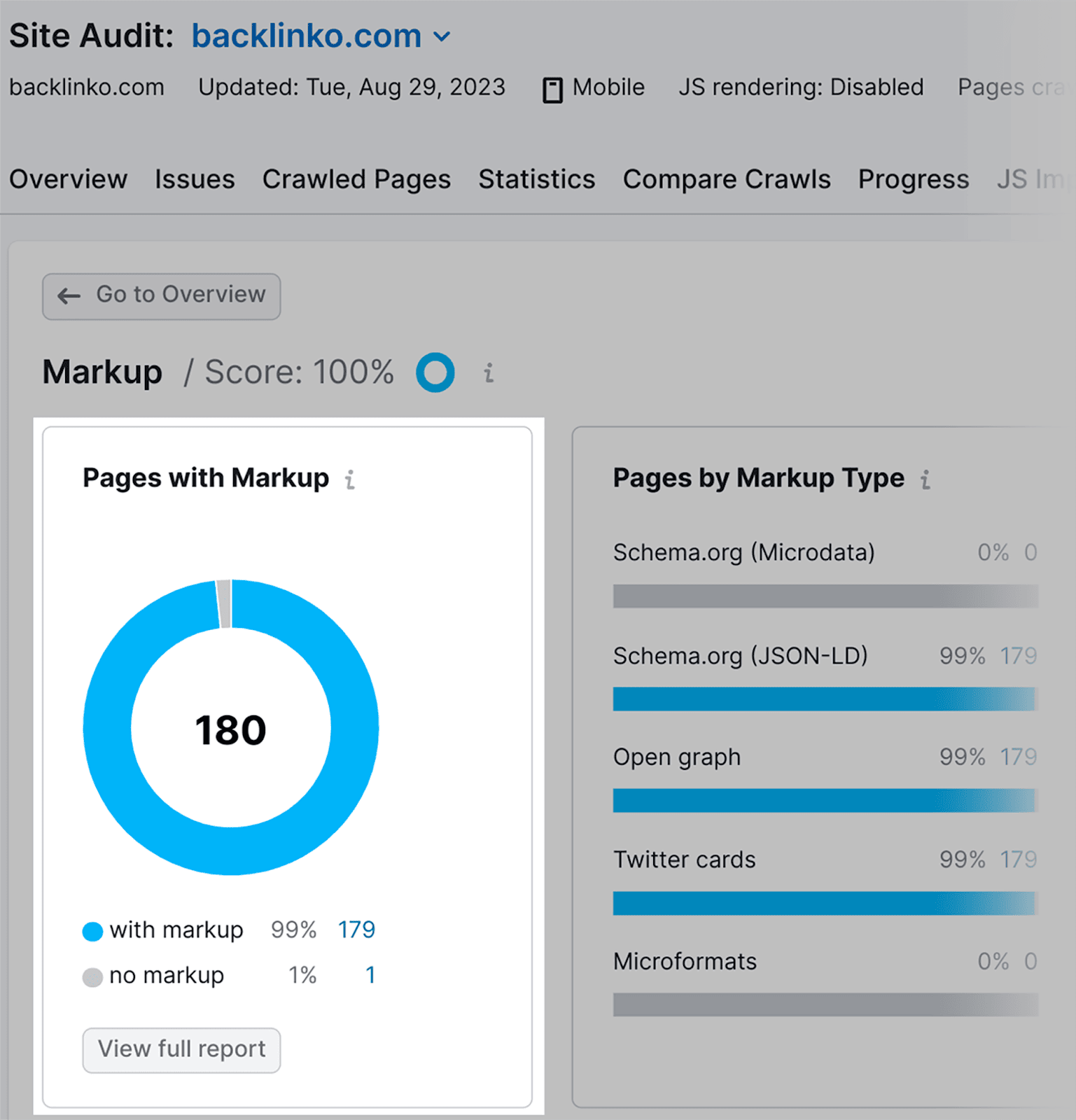The image size is (1076, 1120).
Task: Click the blue 'with markup' legend dot
Action: [x=92, y=931]
